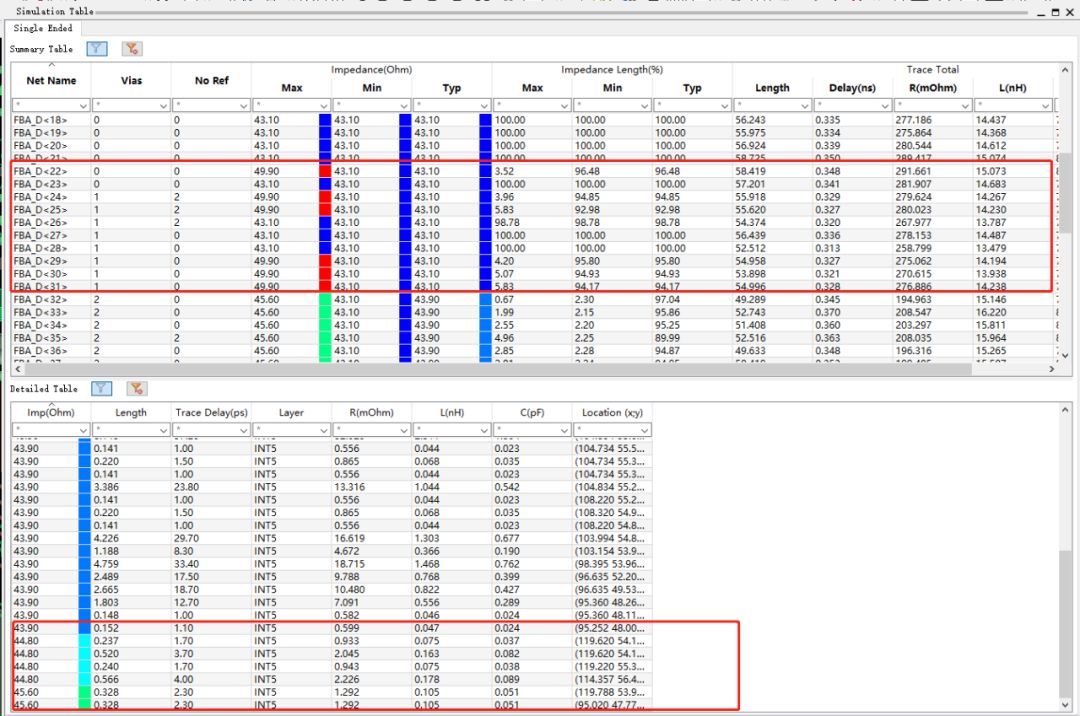Open the Impedance Length(%) Min filter dropdown
The width and height of the screenshot is (1080, 716).
point(645,105)
